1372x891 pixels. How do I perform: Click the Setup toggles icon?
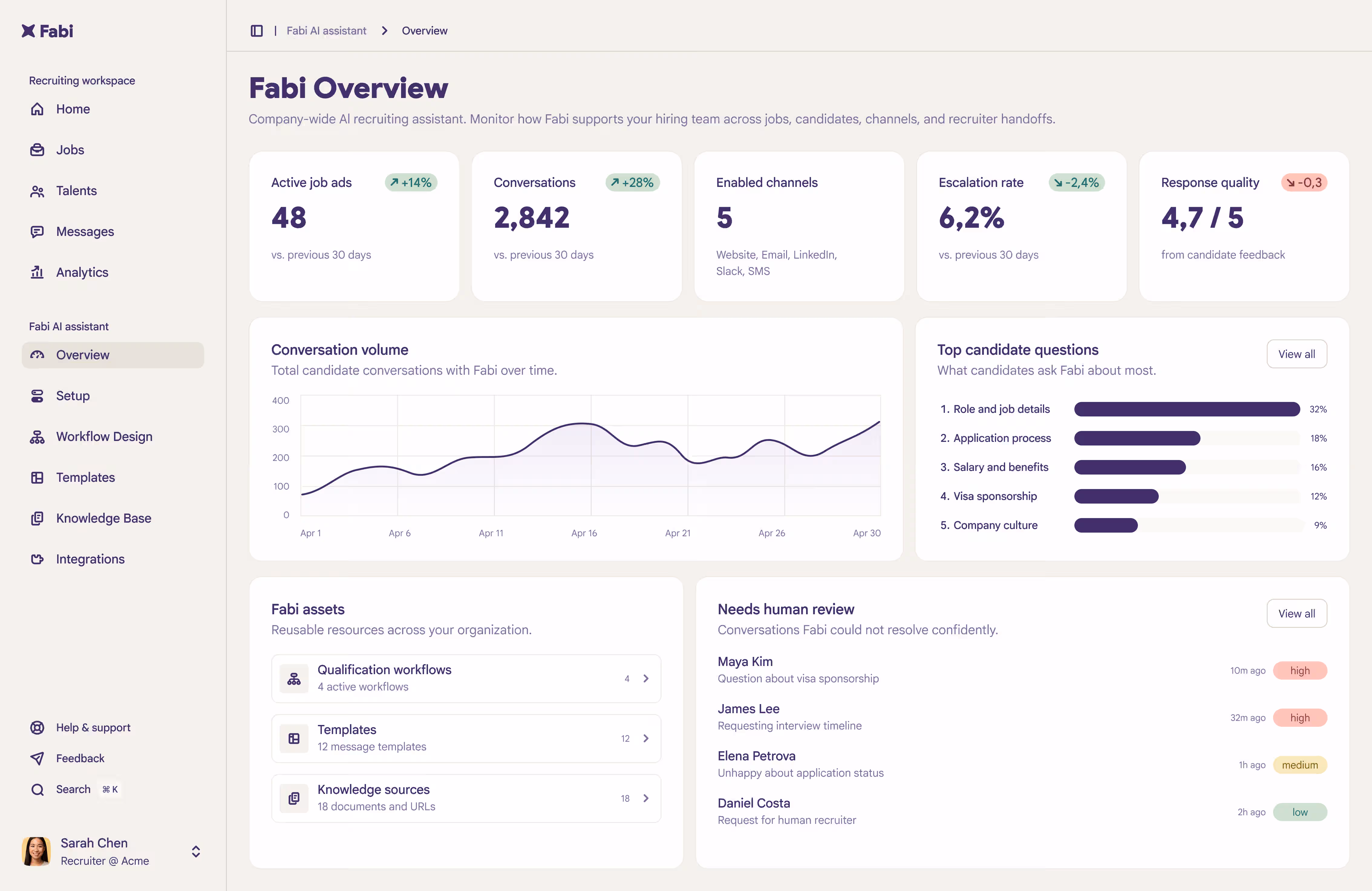pyautogui.click(x=38, y=396)
